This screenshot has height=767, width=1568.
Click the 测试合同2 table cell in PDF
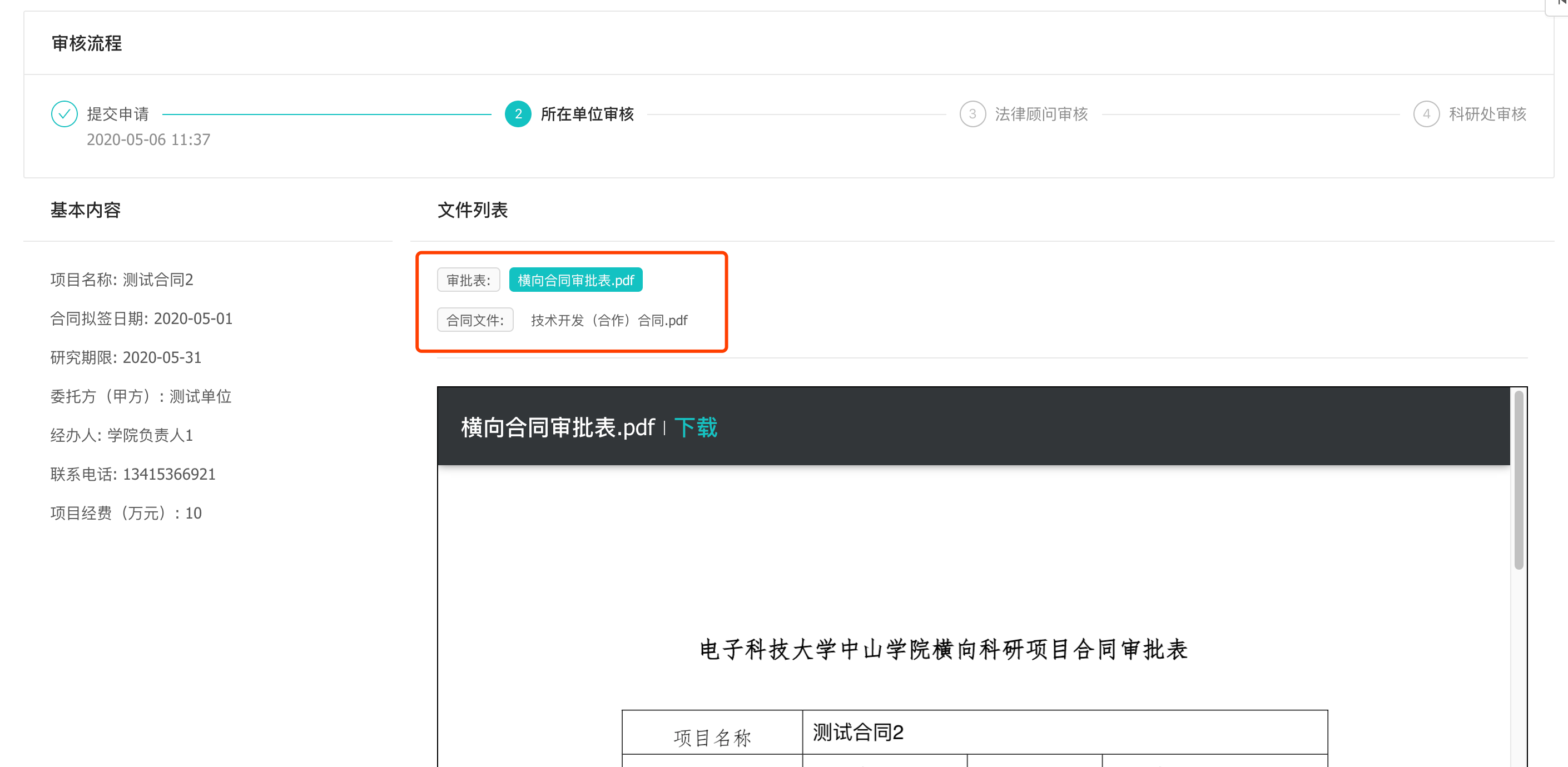click(1065, 733)
